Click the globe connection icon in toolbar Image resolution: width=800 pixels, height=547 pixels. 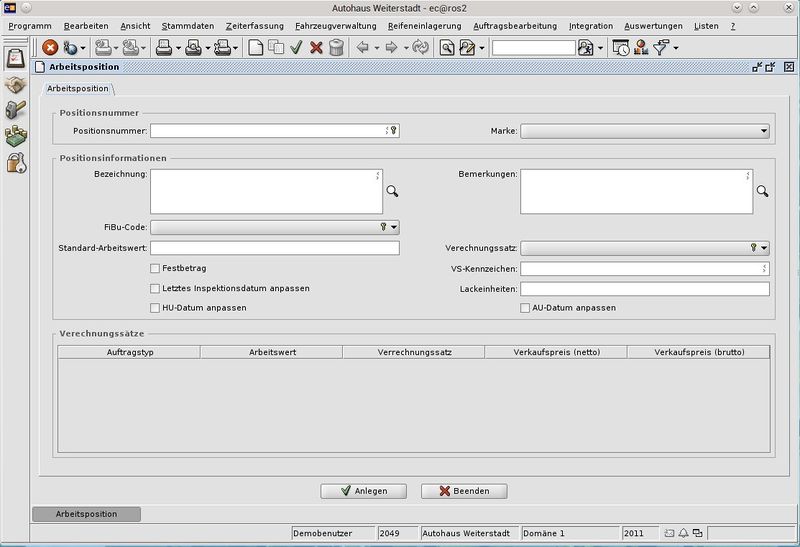[x=70, y=48]
